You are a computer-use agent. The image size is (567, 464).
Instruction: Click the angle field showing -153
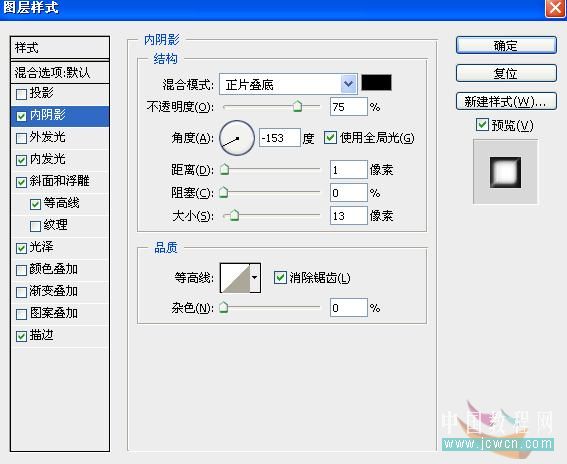coord(280,138)
